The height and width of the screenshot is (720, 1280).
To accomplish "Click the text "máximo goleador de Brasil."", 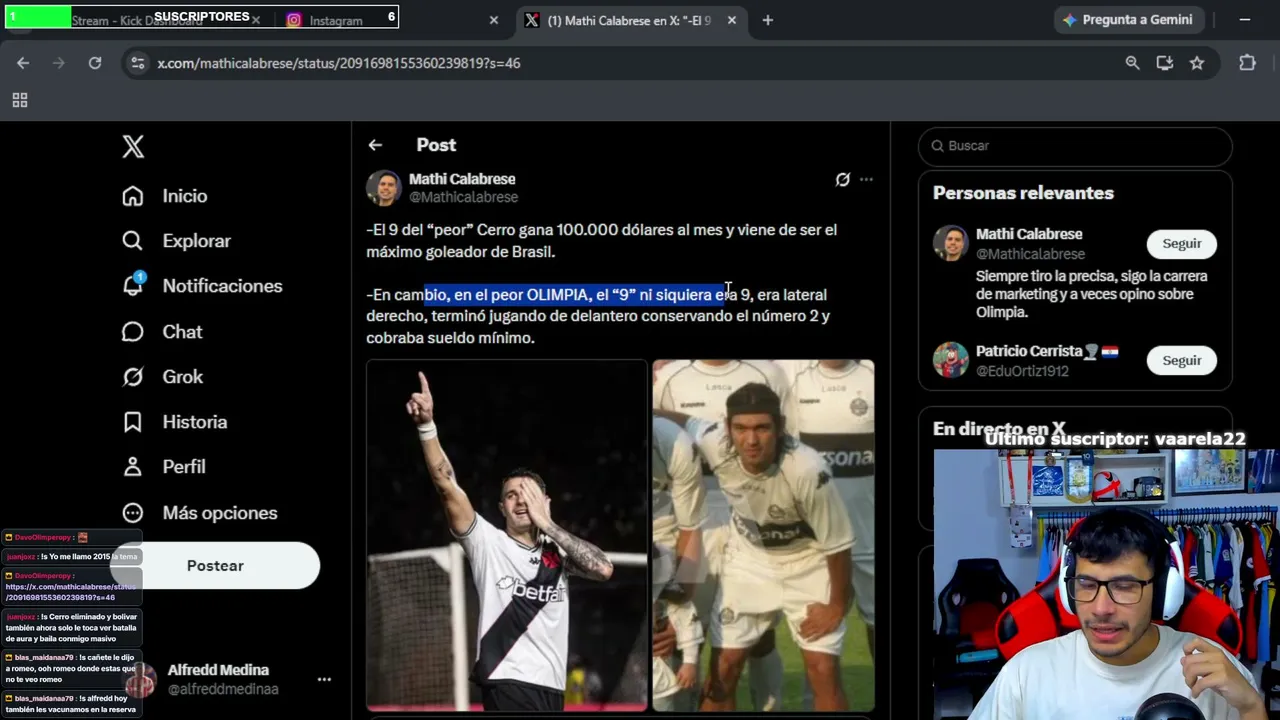I will (x=460, y=252).
